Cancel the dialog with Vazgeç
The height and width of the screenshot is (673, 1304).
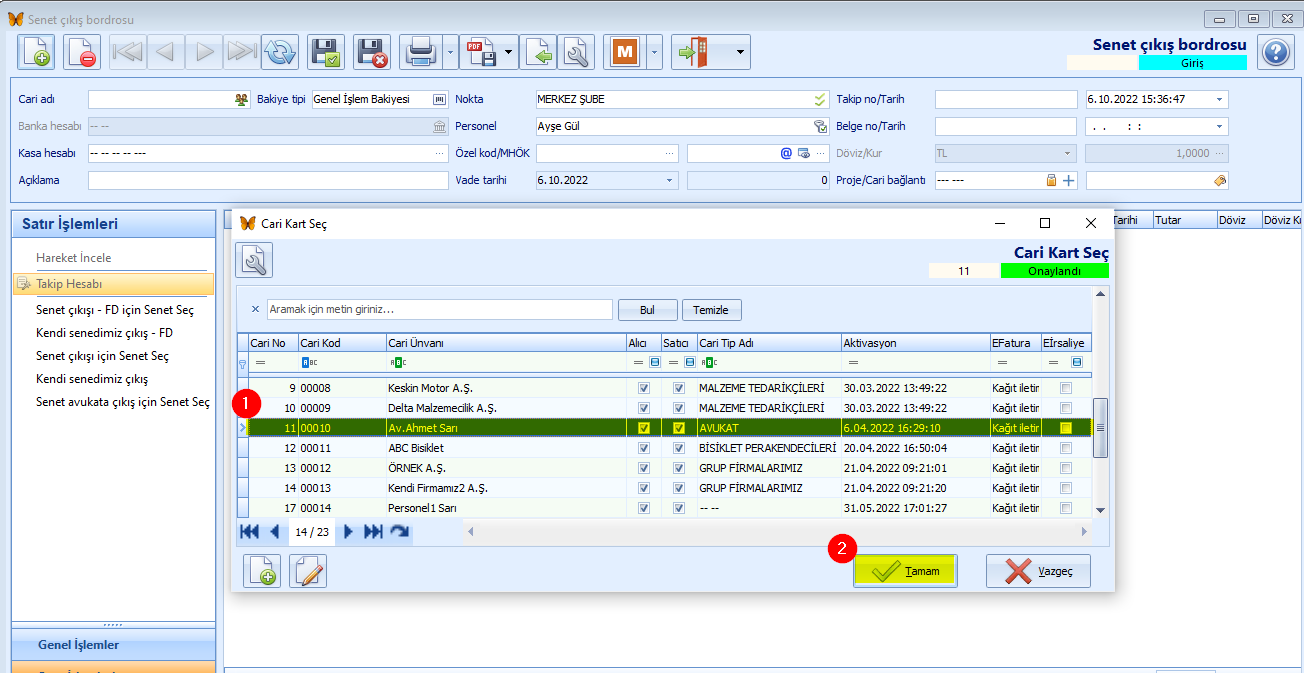coord(1038,571)
